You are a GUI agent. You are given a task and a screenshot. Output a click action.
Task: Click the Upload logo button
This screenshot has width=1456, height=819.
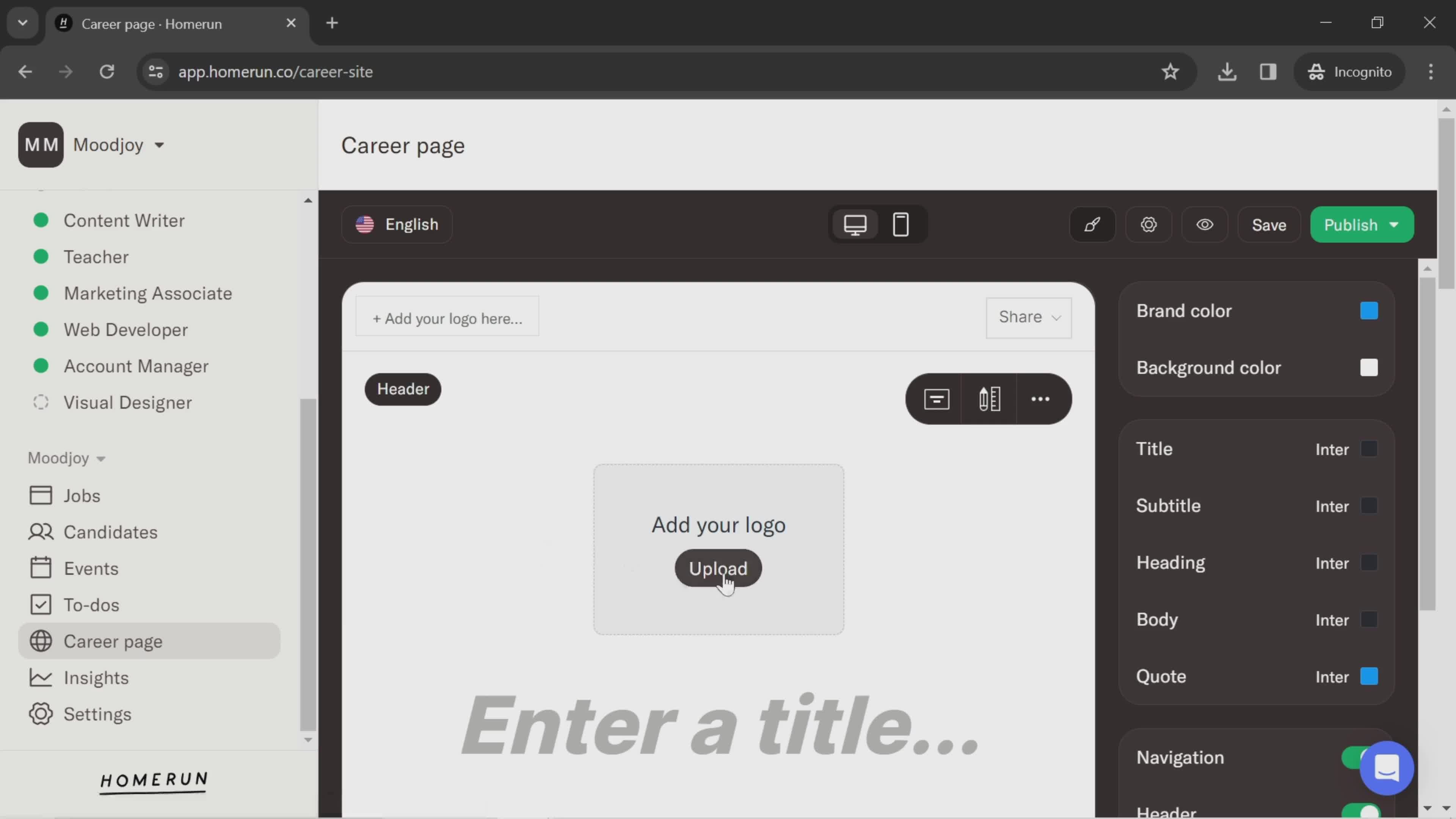click(x=718, y=568)
